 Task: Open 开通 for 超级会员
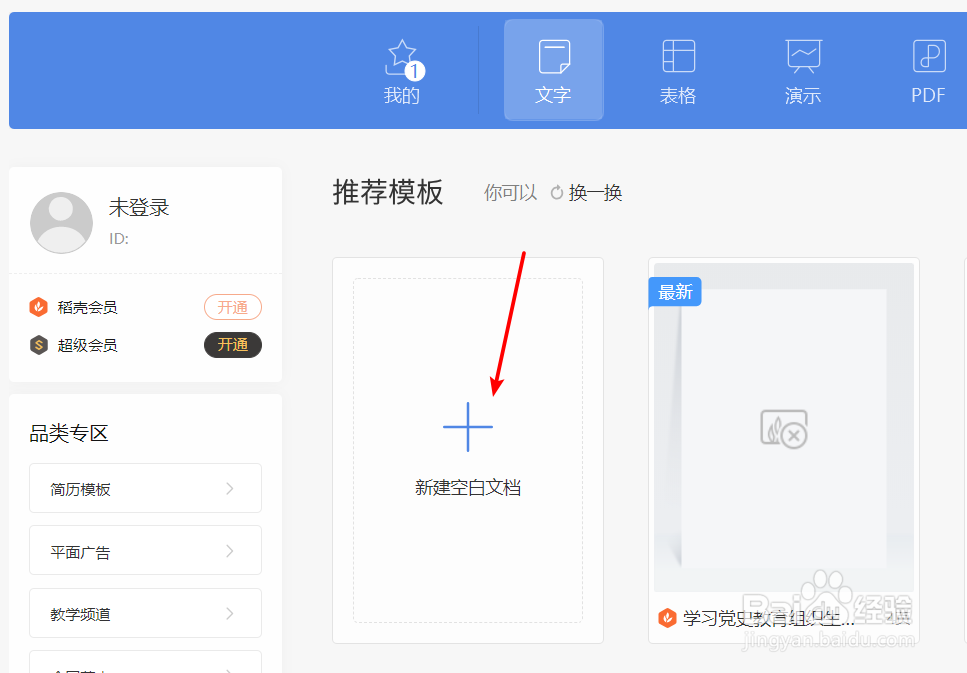232,345
